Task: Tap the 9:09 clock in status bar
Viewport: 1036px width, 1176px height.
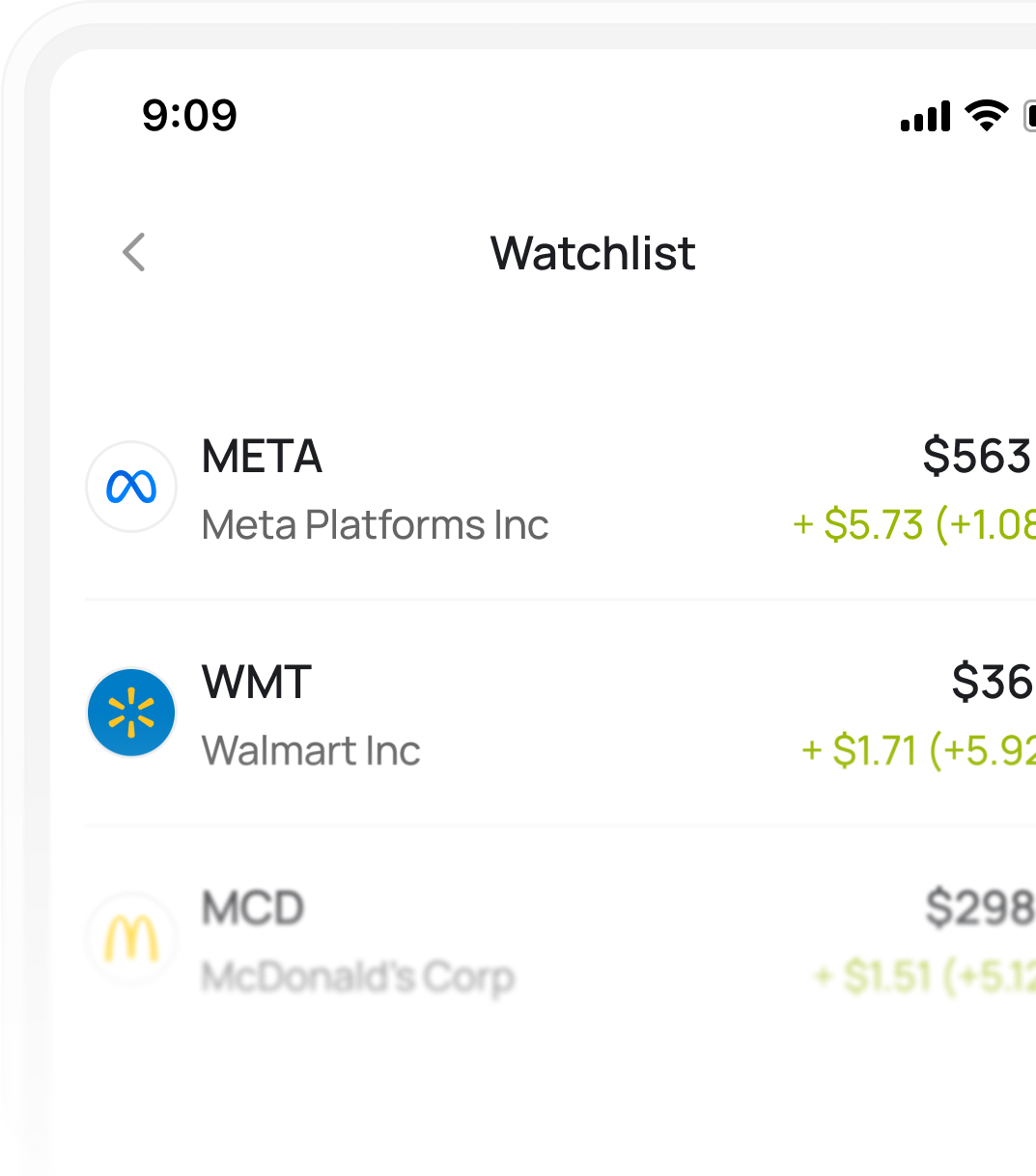Action: pos(189,116)
